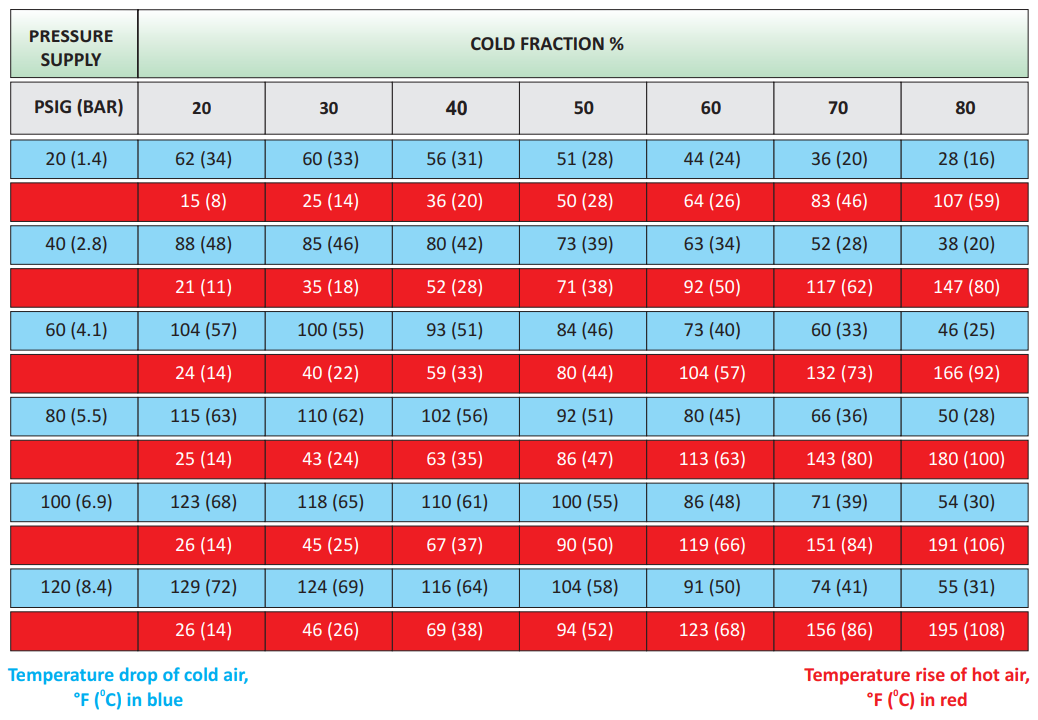1038x720 pixels.
Task: Select the blue cell 93 (51)
Action: pos(456,330)
